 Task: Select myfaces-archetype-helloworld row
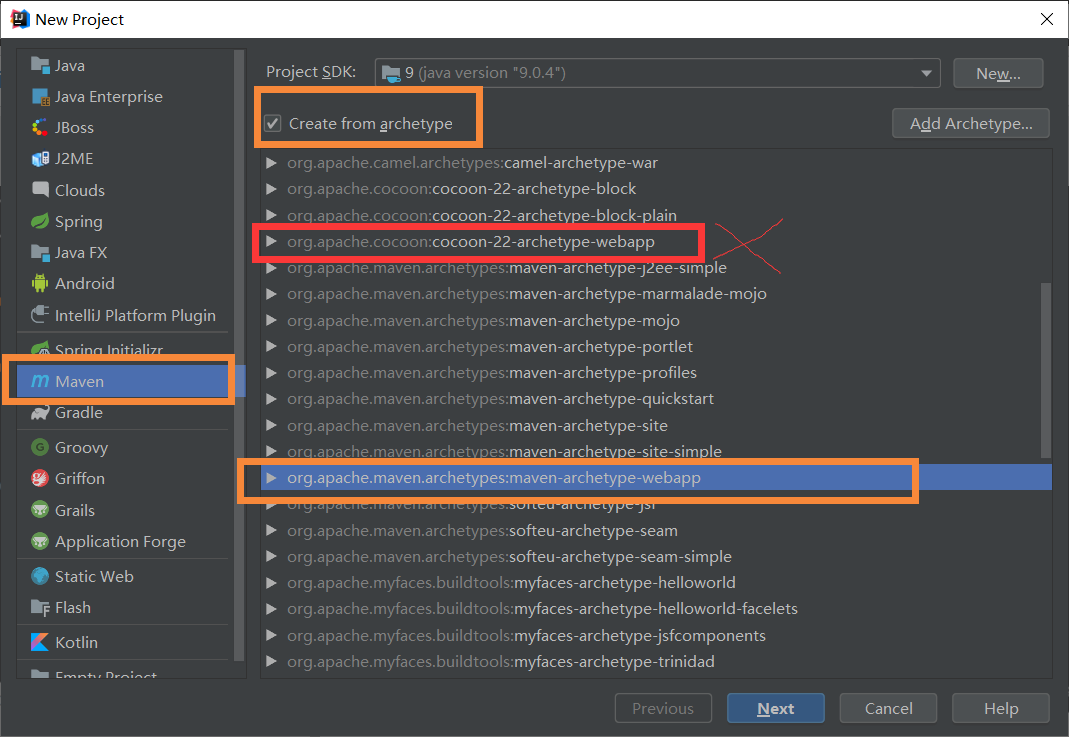(656, 583)
